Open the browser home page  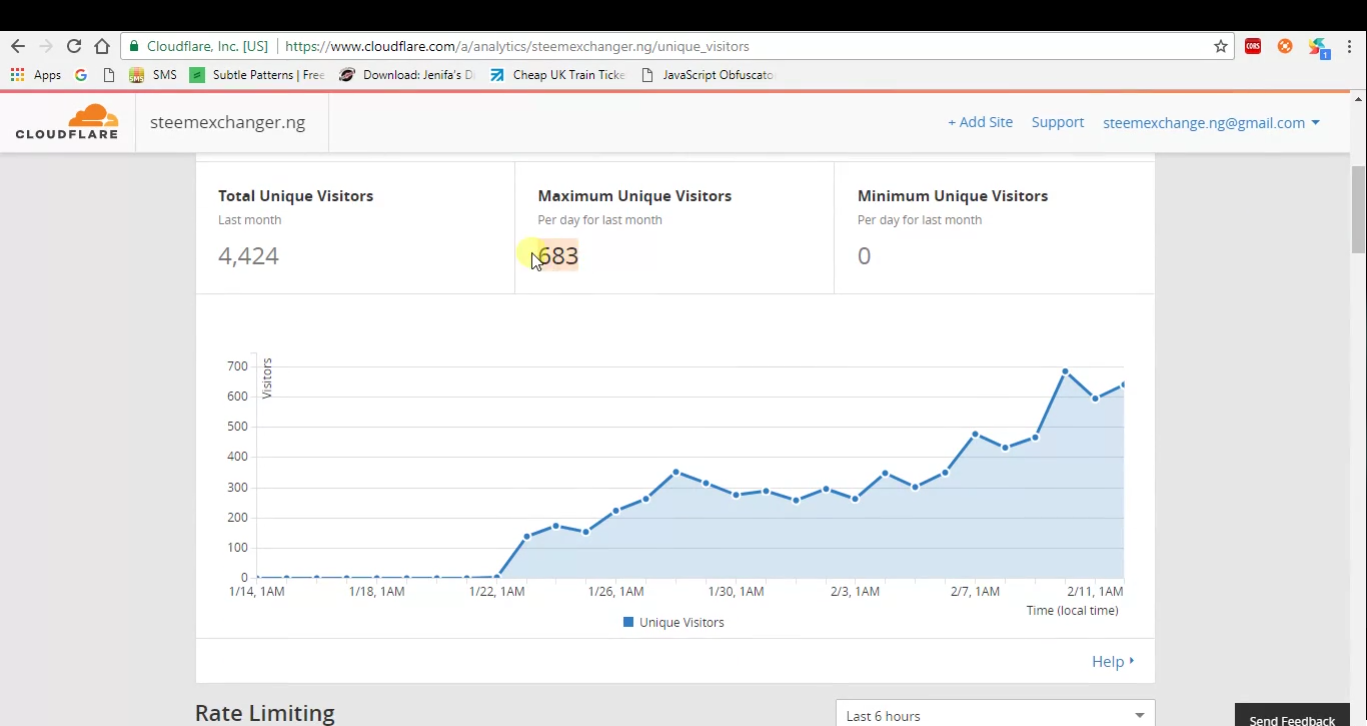coord(102,46)
